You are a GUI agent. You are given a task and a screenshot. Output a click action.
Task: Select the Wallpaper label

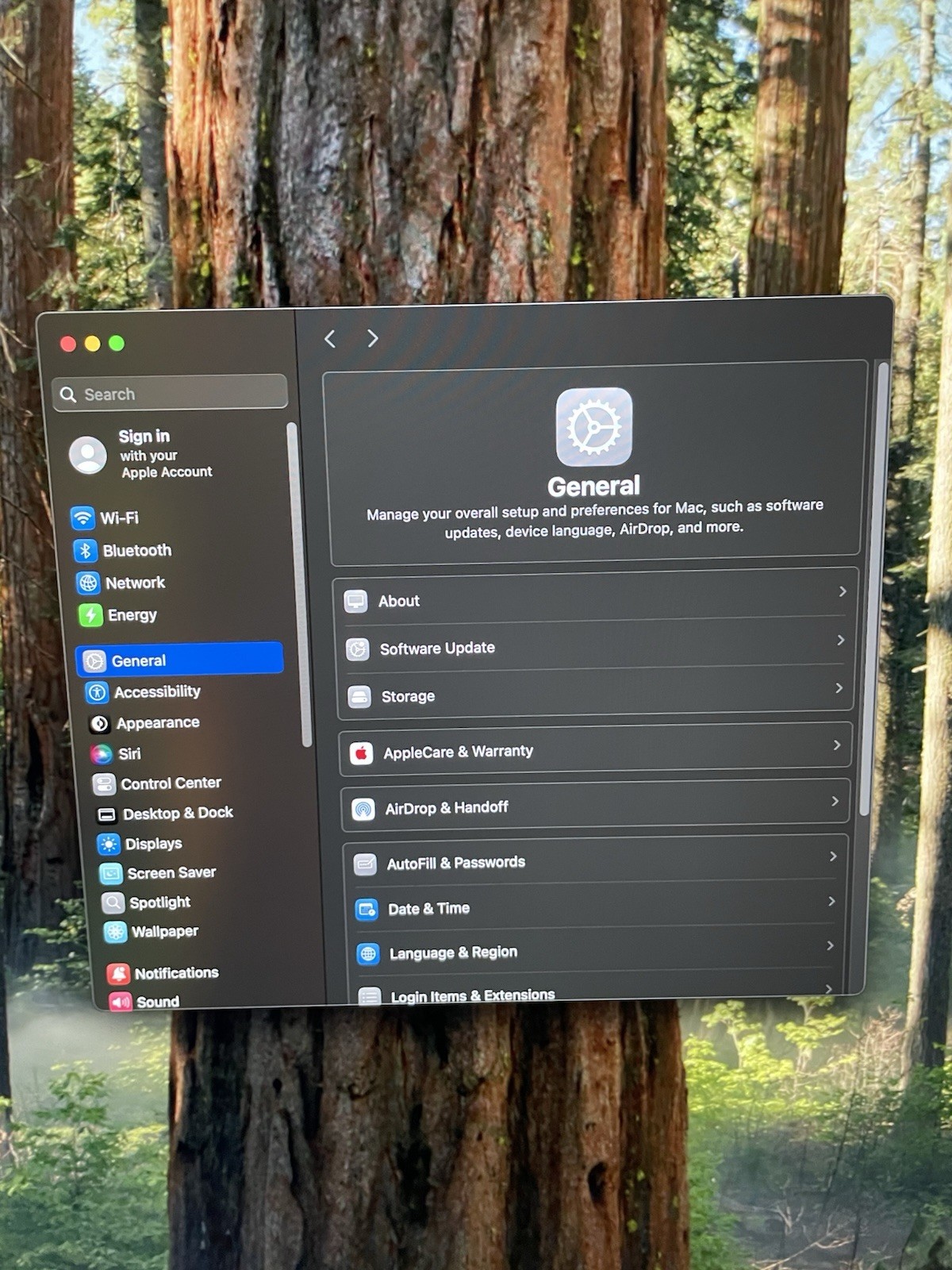pyautogui.click(x=165, y=932)
